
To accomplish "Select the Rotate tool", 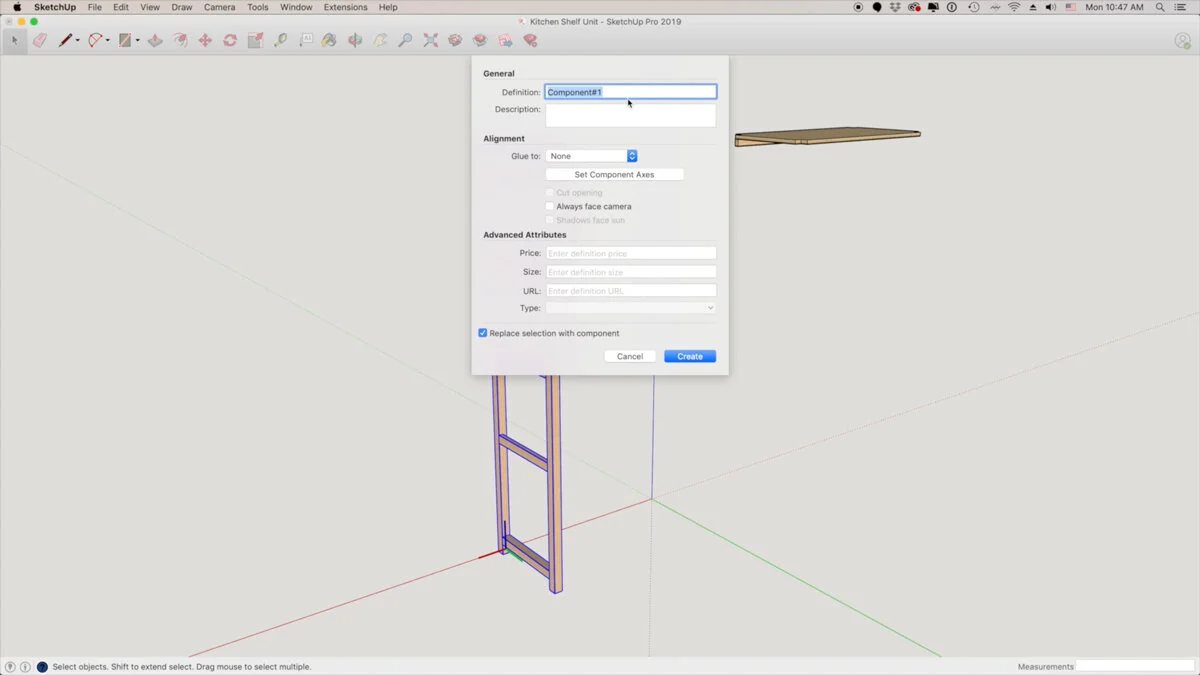I will pyautogui.click(x=230, y=41).
